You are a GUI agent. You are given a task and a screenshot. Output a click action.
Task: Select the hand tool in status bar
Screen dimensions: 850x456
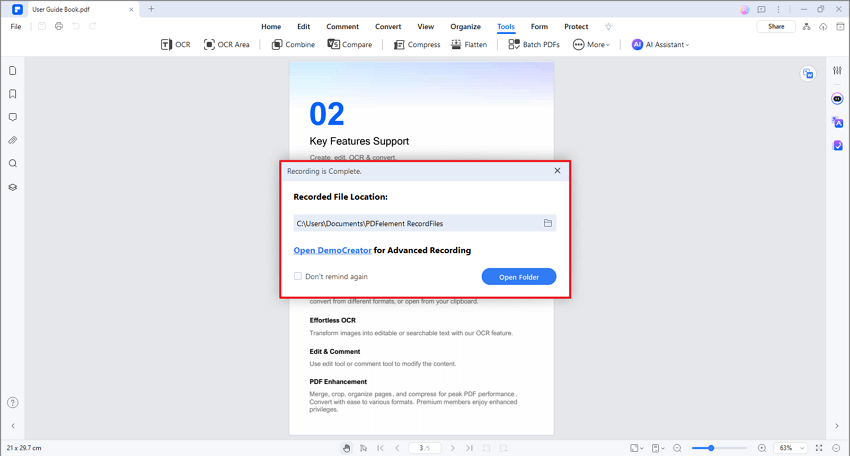pos(346,448)
